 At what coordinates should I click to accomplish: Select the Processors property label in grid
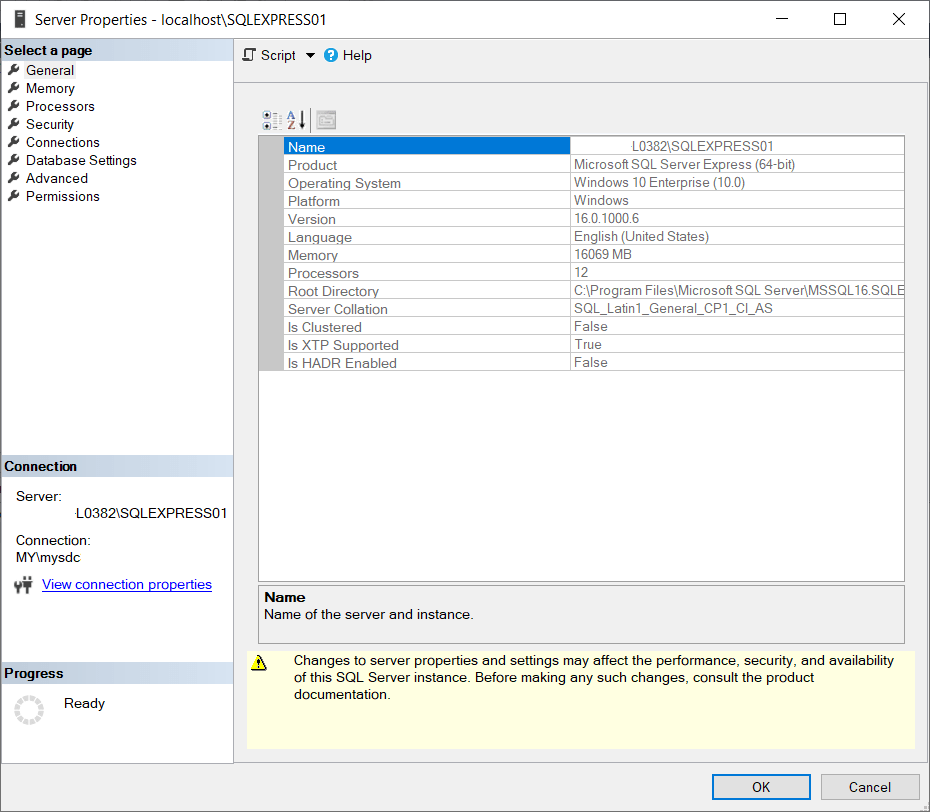coord(323,273)
